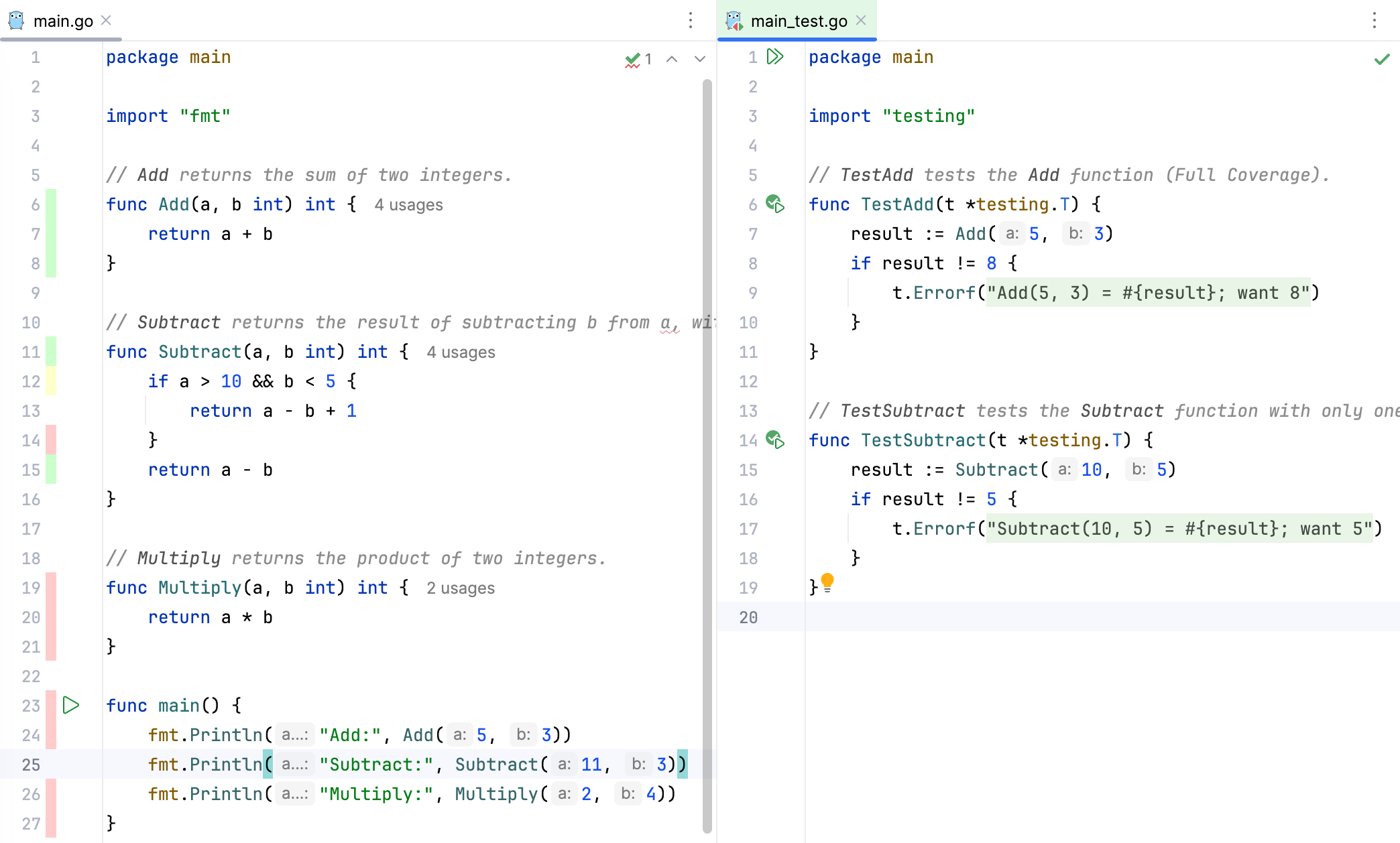1400x843 pixels.
Task: Open '4 usages' link above the Add function
Action: tap(408, 204)
